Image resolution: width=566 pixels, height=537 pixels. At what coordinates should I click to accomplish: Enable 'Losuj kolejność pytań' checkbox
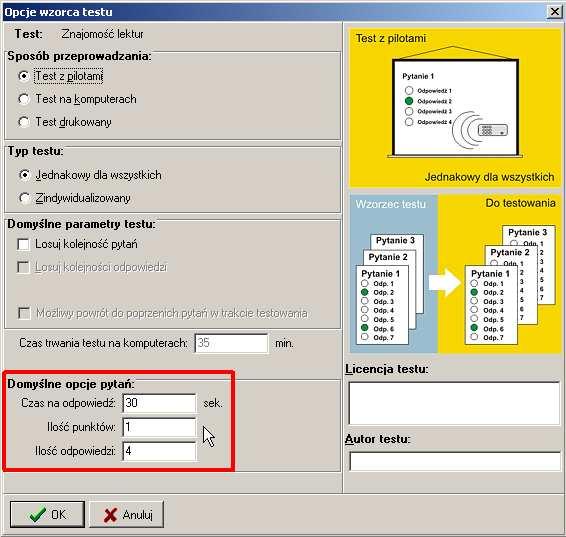point(23,244)
